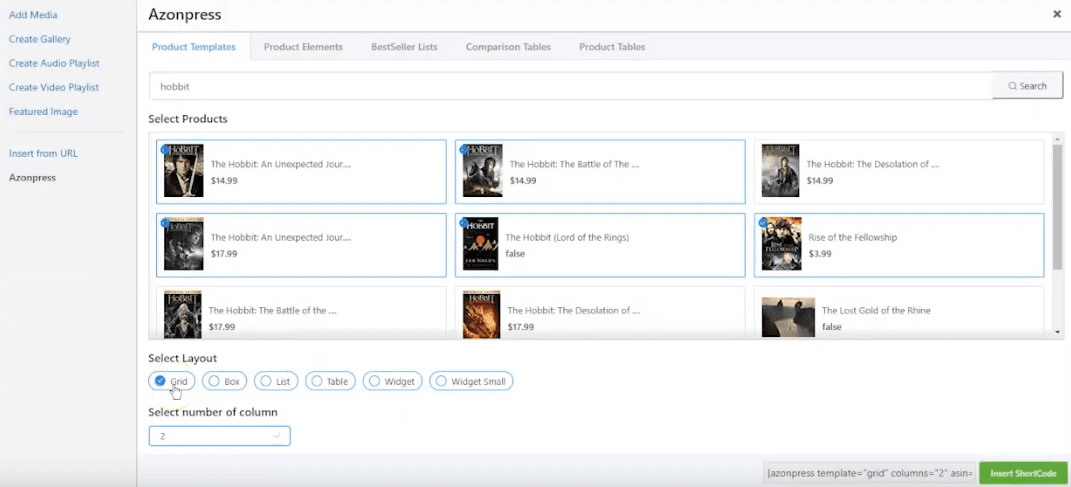Pick the Widget layout option

[393, 381]
